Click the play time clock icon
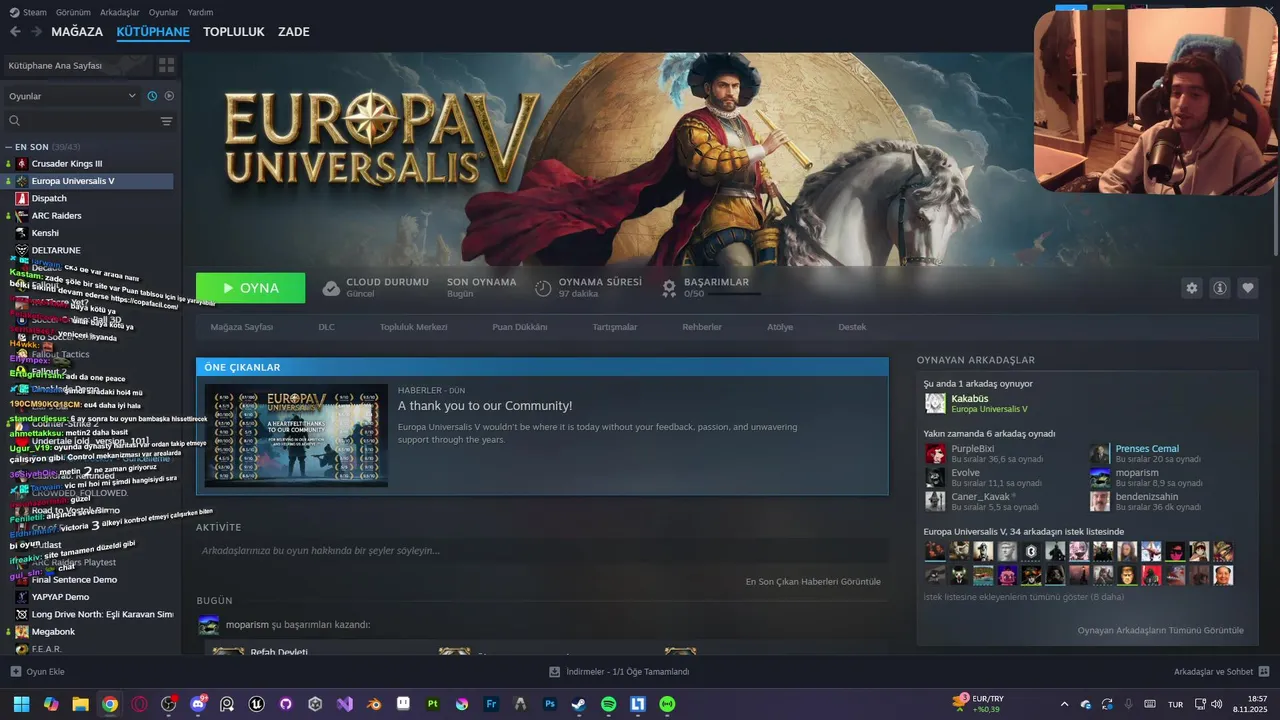This screenshot has height=720, width=1280. (x=543, y=288)
